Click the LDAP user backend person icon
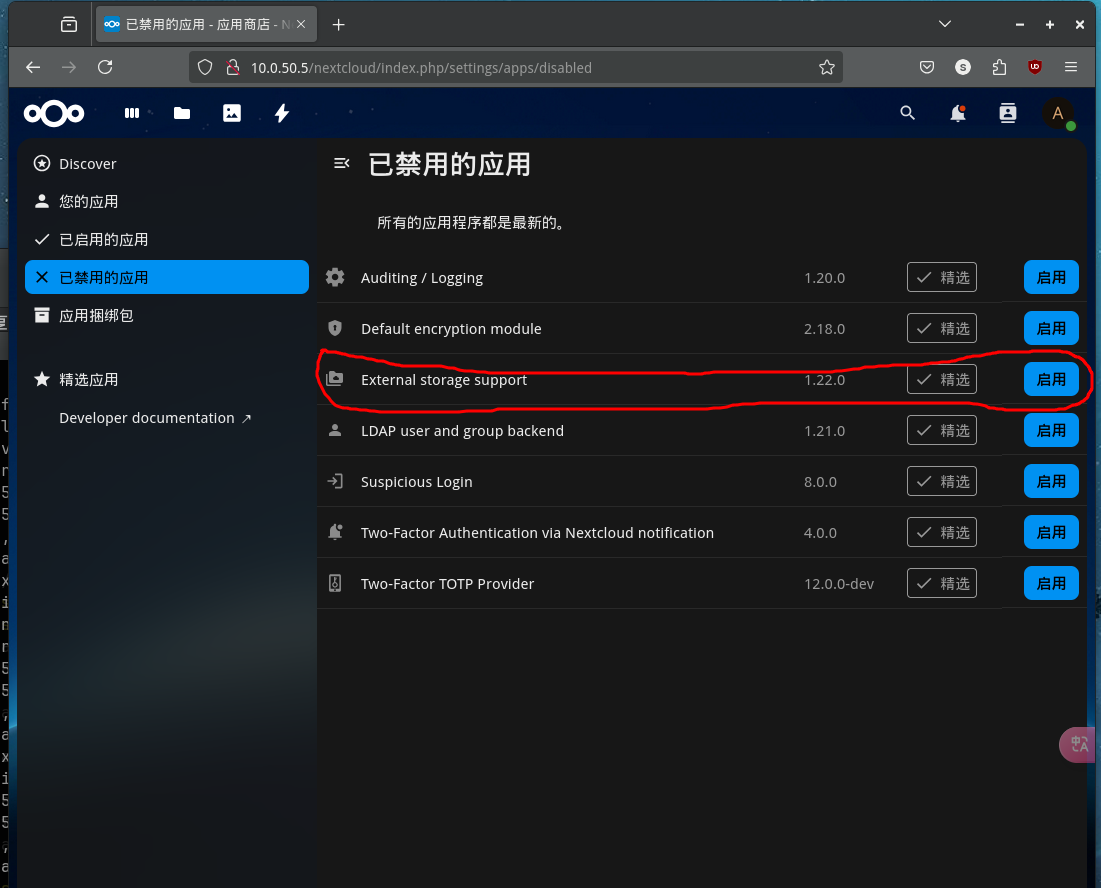Screen dimensions: 1101x888 pyautogui.click(x=335, y=430)
